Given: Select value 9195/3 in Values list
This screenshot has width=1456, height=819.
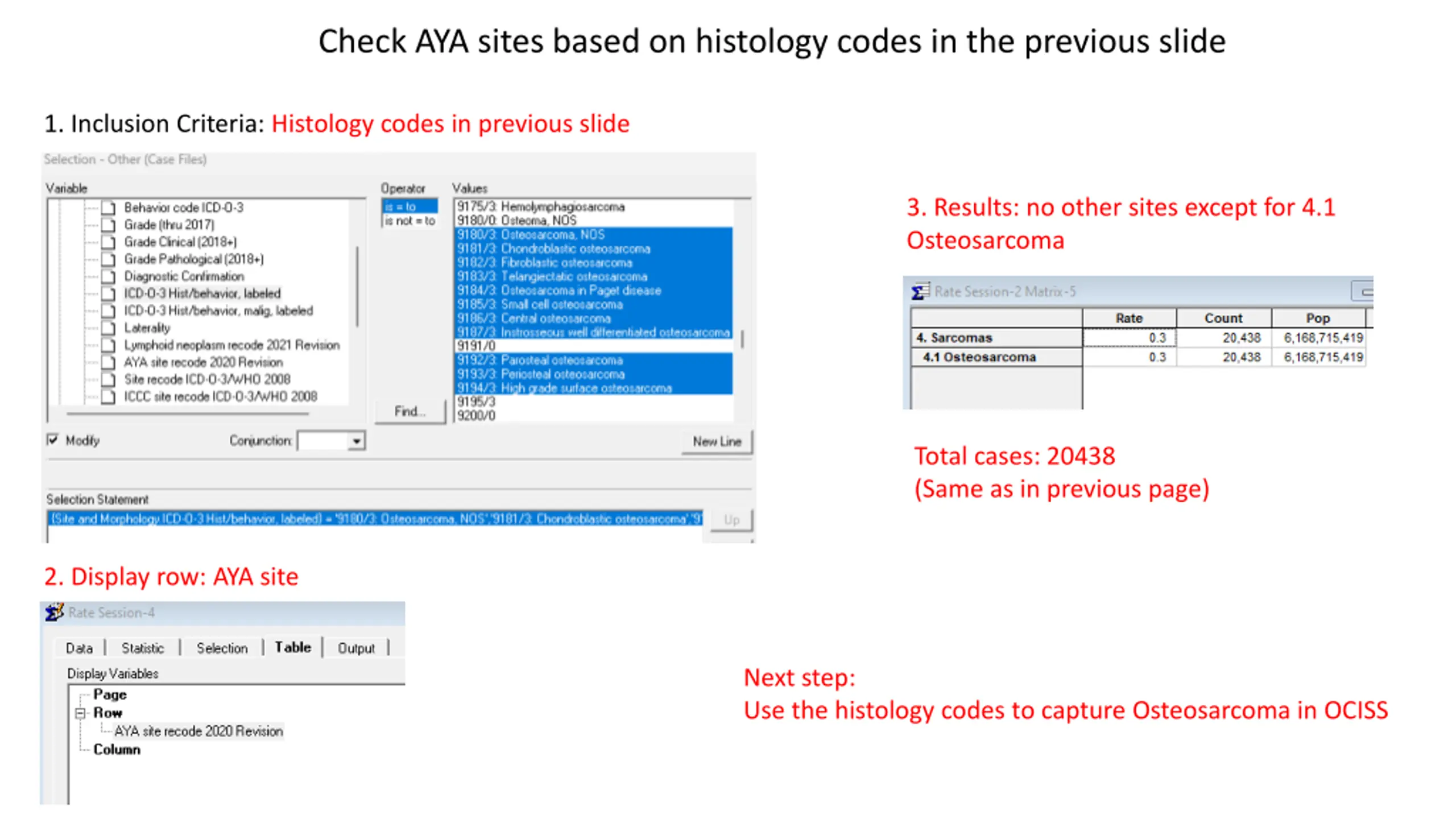Looking at the screenshot, I should tap(593, 402).
